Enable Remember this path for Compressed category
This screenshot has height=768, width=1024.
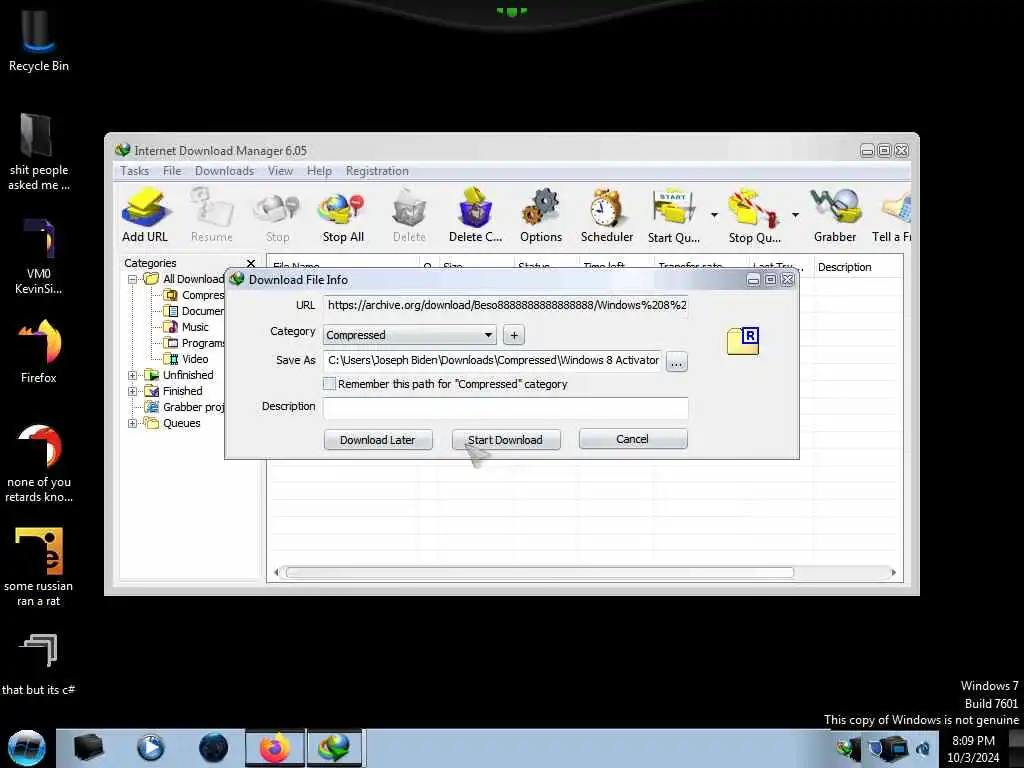point(330,384)
